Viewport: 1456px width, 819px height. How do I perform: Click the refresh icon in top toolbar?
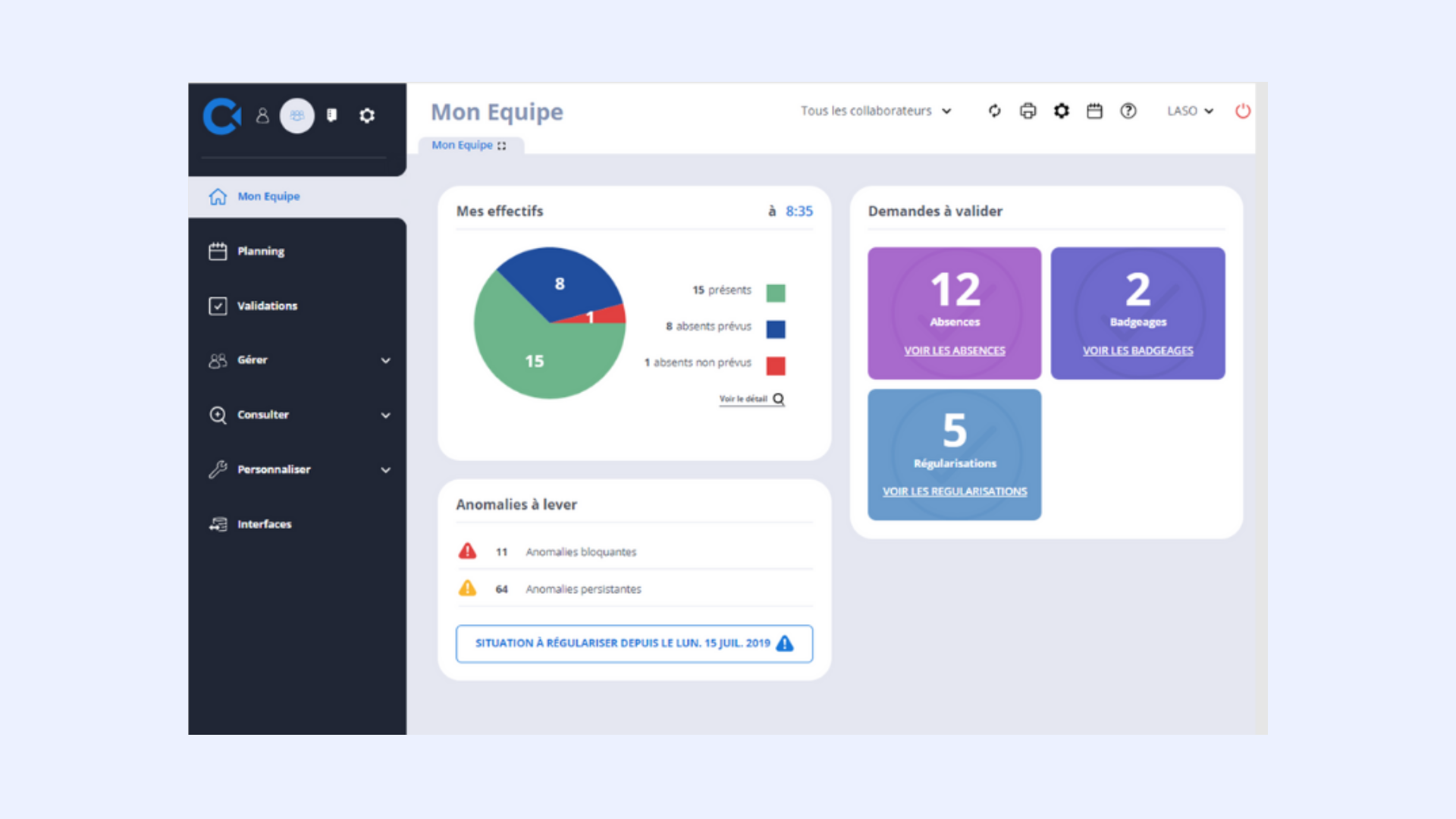(x=994, y=111)
